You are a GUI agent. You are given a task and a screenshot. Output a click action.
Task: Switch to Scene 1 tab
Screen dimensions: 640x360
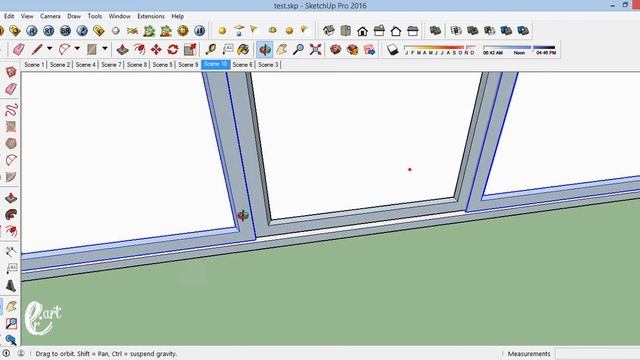[34, 64]
